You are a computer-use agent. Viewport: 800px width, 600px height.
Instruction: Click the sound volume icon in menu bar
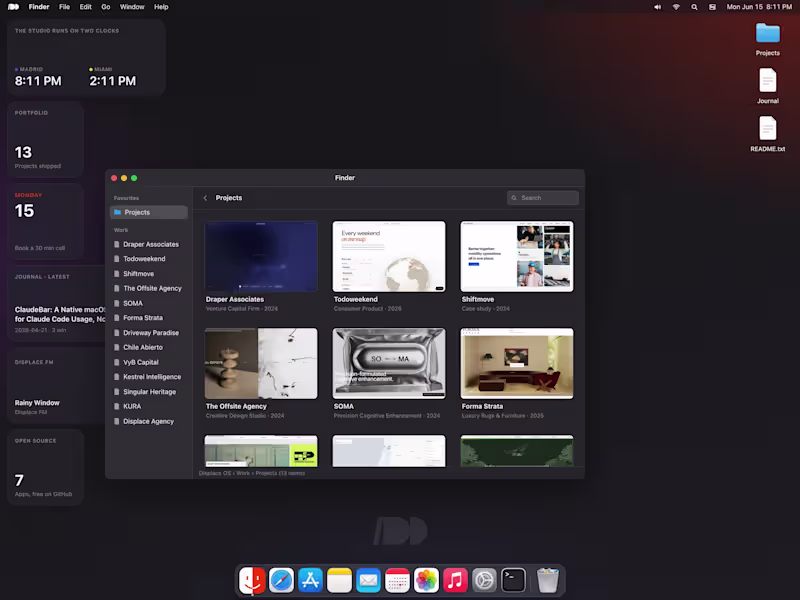658,7
